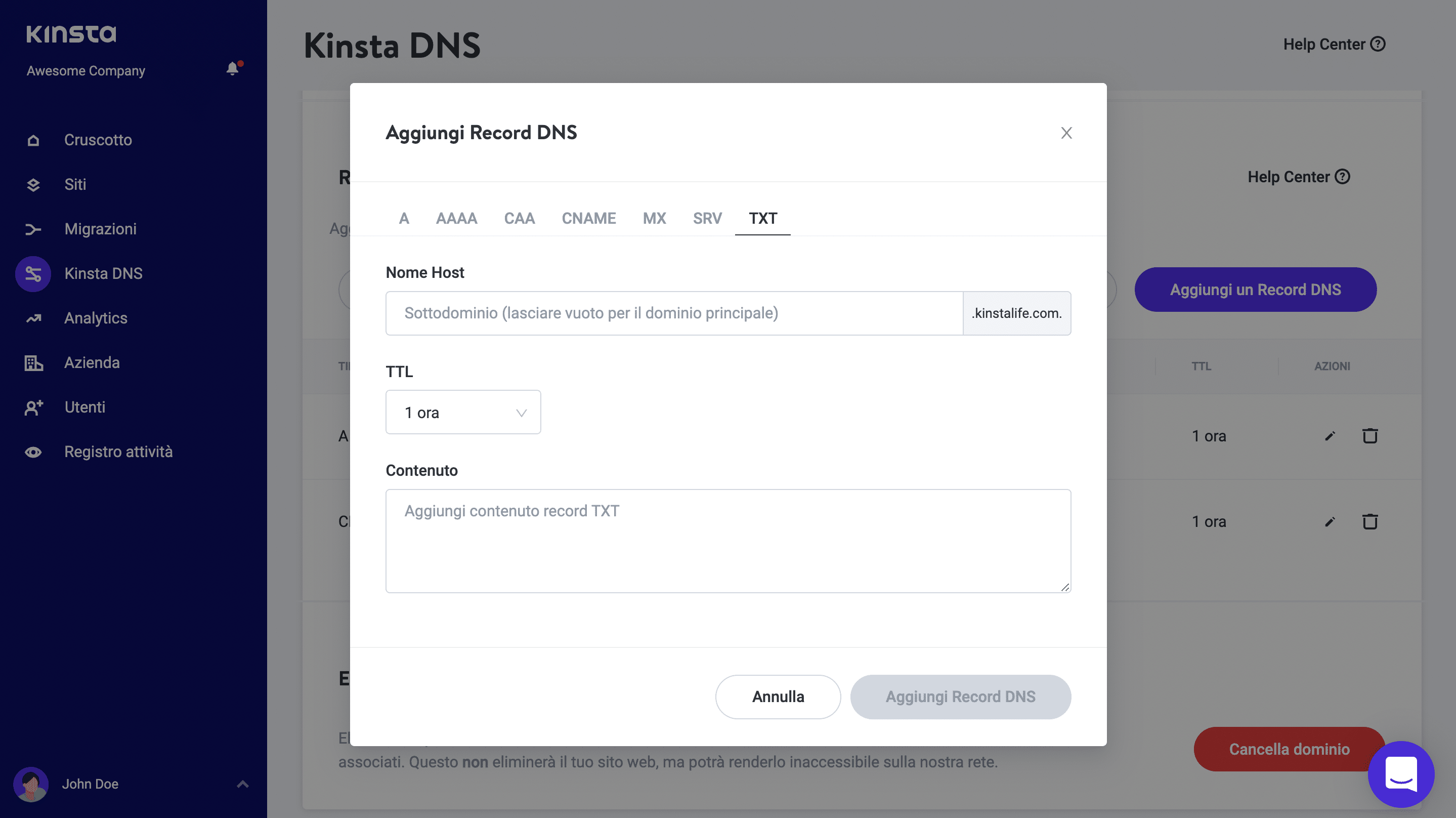Click the Nome Host subdomain field
The width and height of the screenshot is (1456, 818).
click(674, 313)
